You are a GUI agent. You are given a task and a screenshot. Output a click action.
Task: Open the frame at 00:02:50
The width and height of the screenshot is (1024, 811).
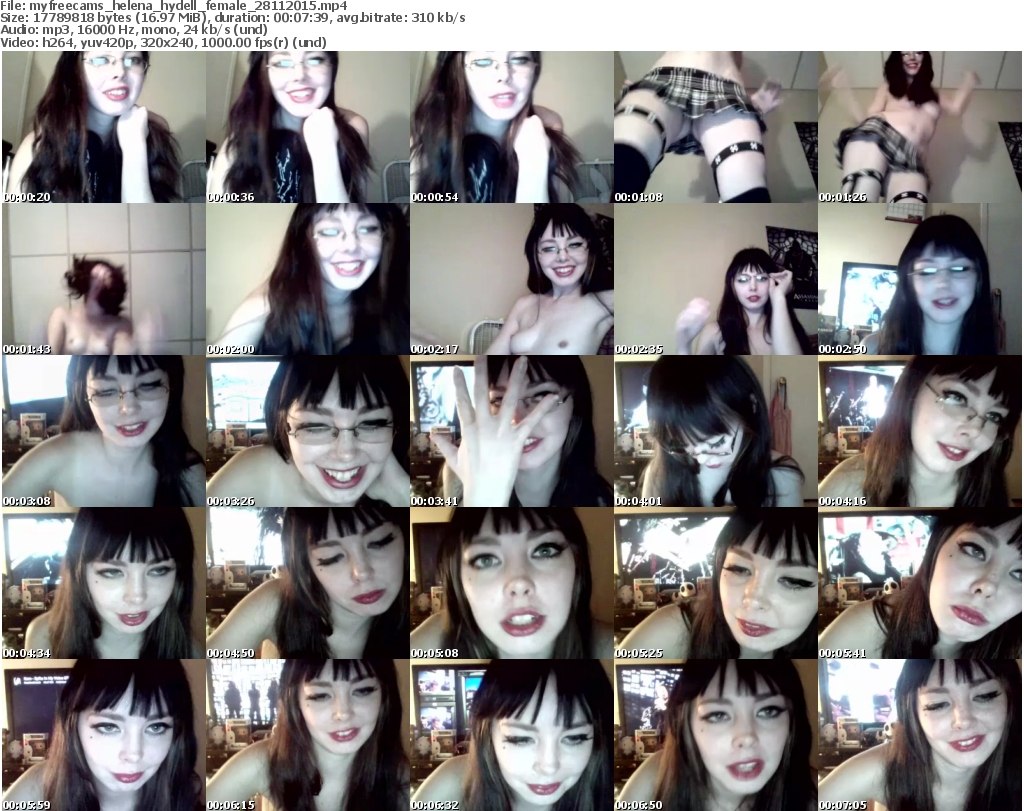tap(920, 279)
